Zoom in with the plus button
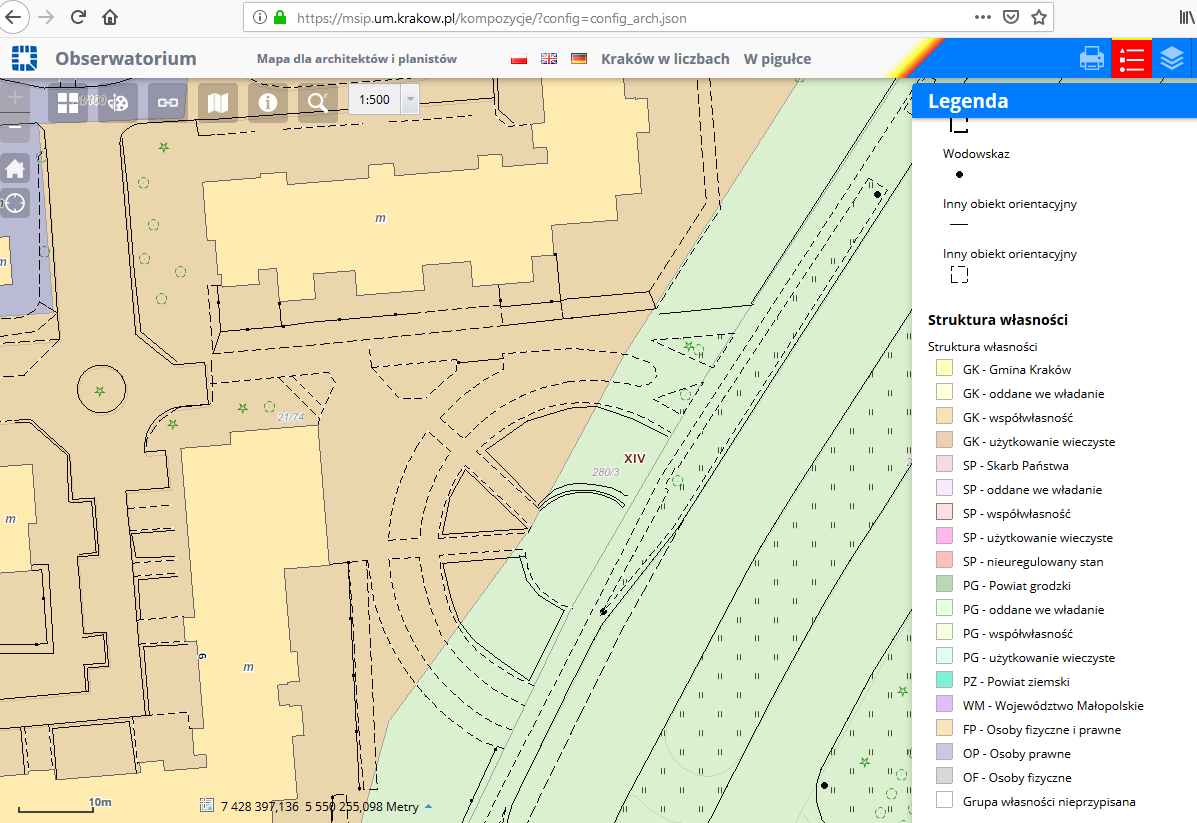 tap(15, 97)
